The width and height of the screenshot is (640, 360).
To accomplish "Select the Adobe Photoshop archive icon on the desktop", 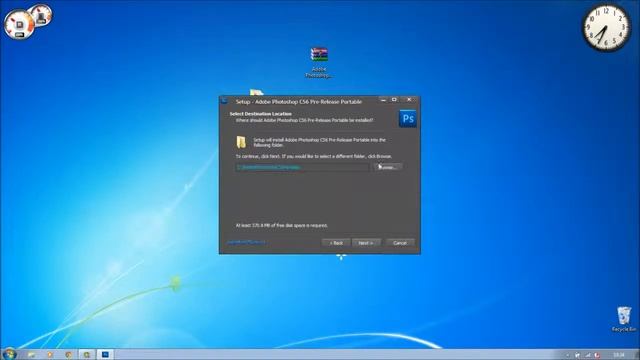I will 319,62.
